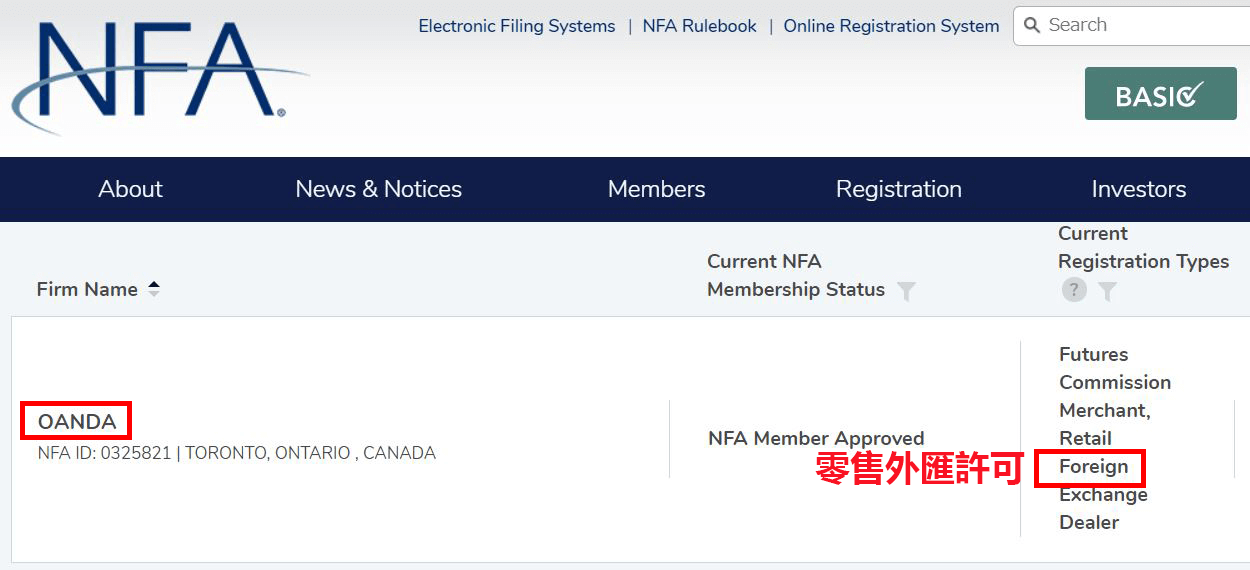This screenshot has width=1250, height=570.
Task: Click Firm Name column header
Action: 87,289
